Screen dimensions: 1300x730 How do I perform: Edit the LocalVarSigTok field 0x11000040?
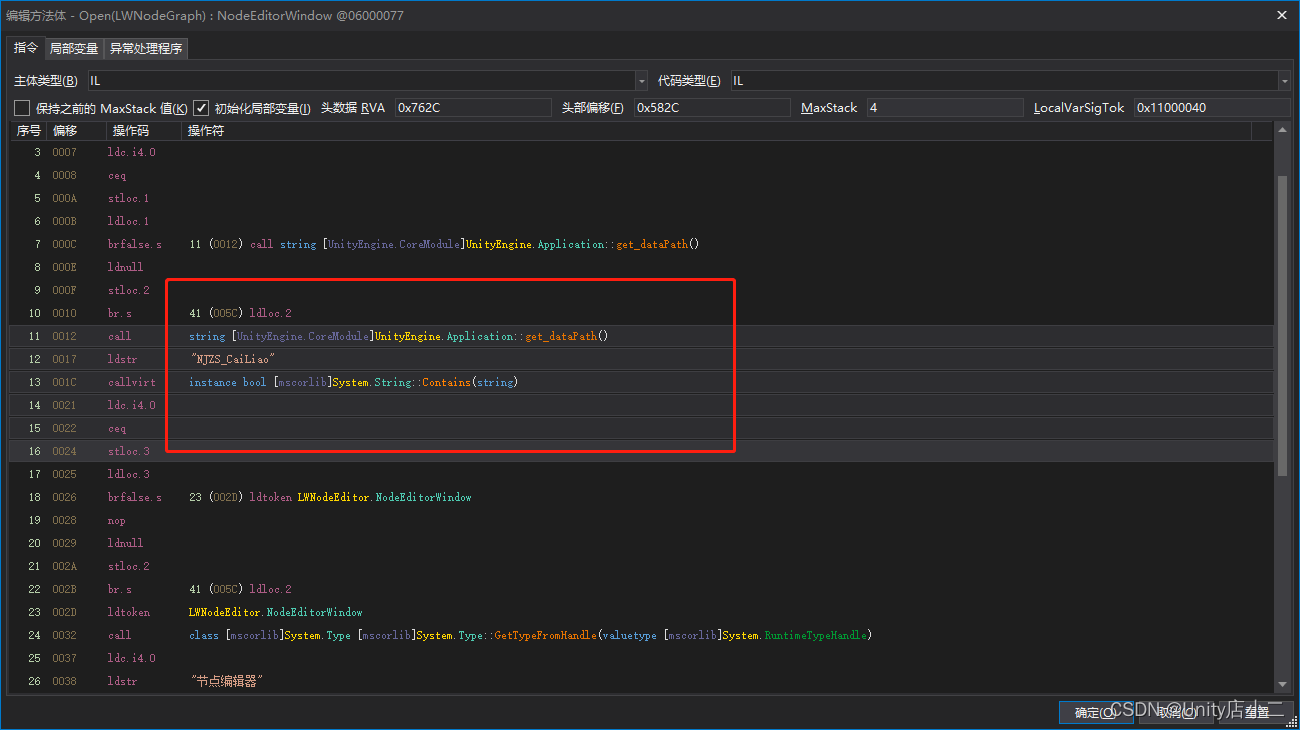click(x=1210, y=107)
